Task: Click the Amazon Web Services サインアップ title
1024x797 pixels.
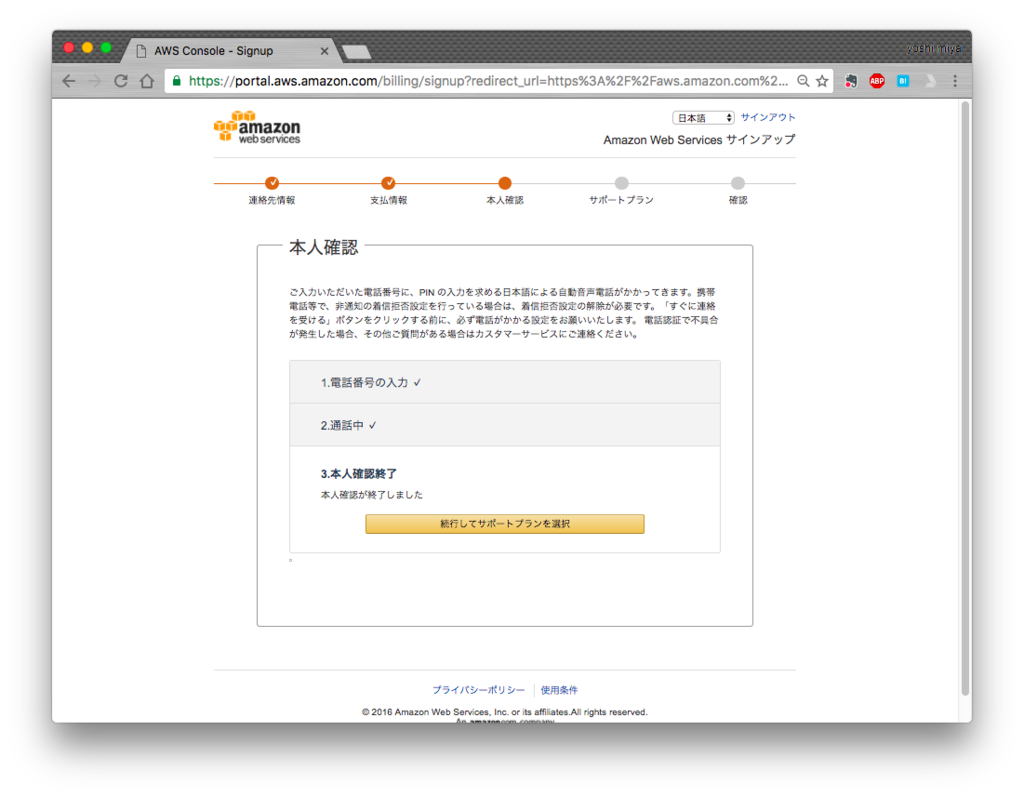Action: click(x=699, y=140)
